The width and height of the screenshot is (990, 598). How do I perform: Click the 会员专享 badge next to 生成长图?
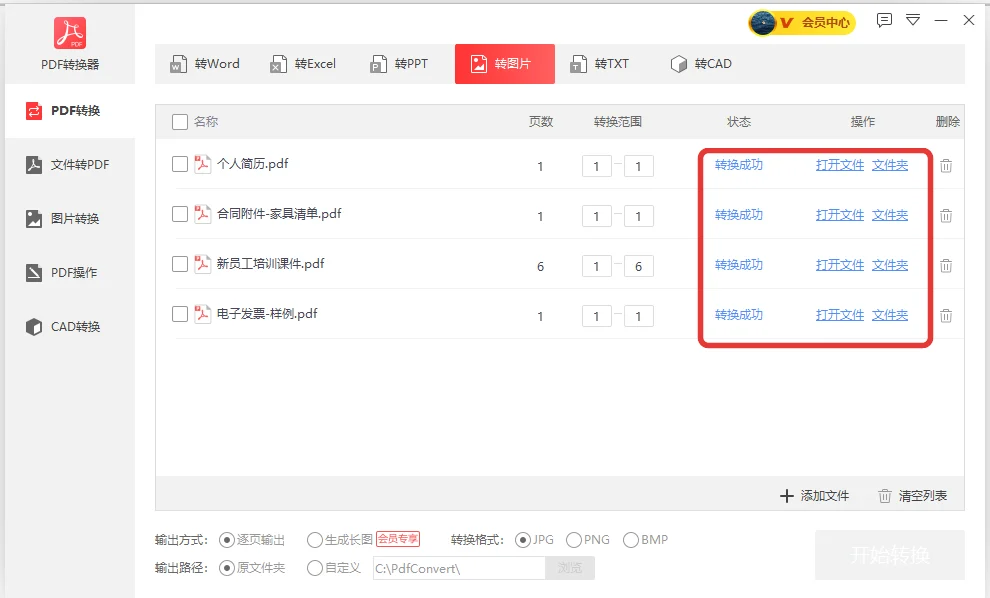[398, 539]
